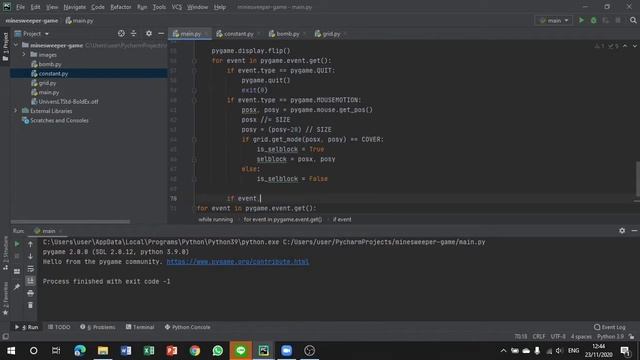640x360 pixels.
Task: Open WhatsApp from taskbar
Action: pyautogui.click(x=218, y=351)
